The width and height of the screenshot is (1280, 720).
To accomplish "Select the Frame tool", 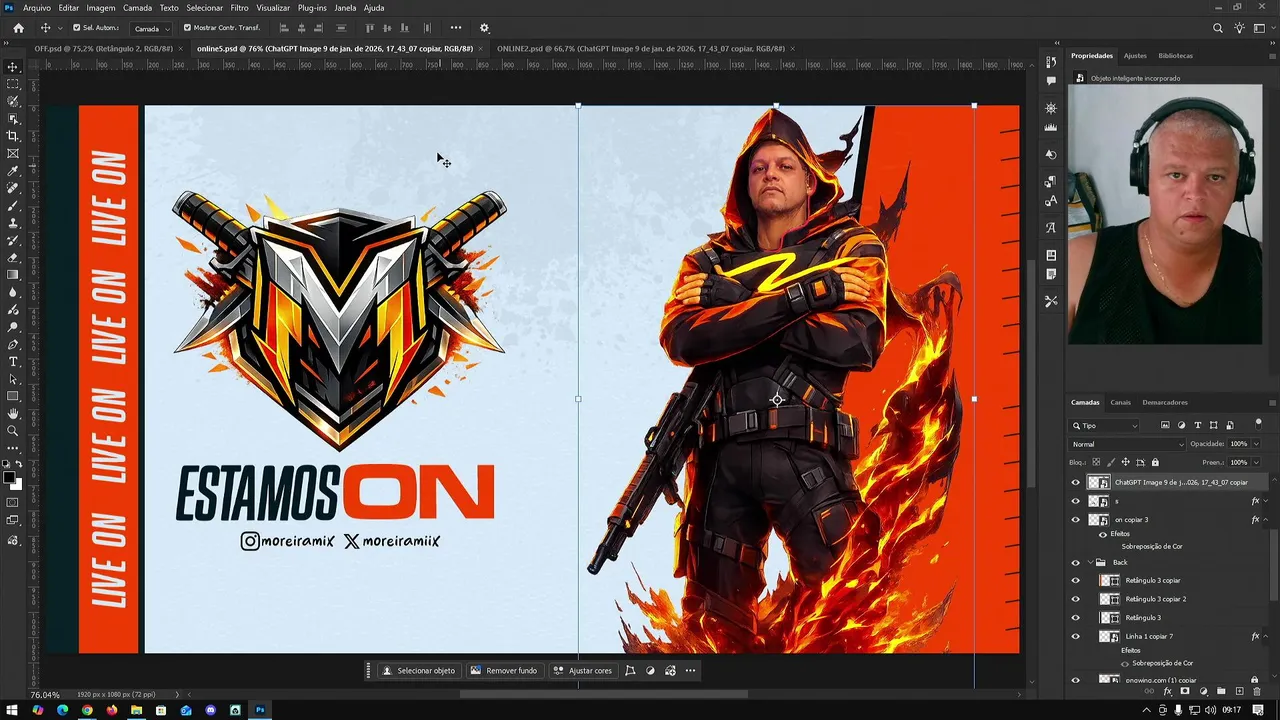I will [13, 153].
